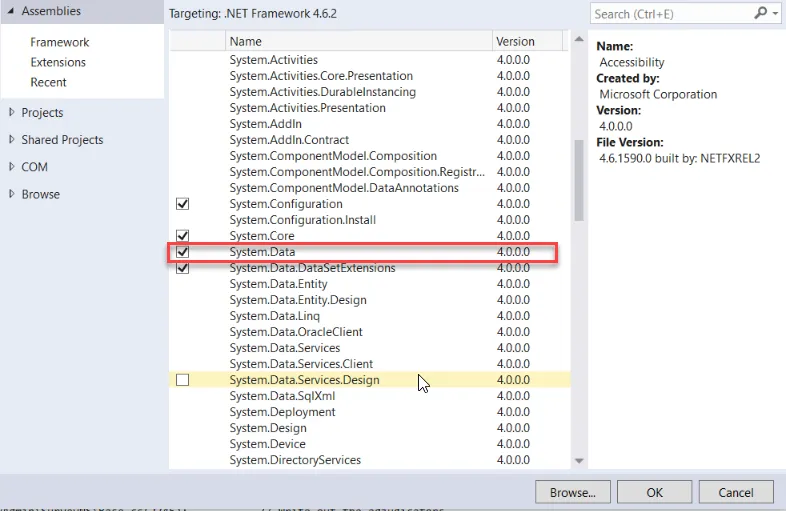The height and width of the screenshot is (511, 786).
Task: Select System.ComponentModel.DataAnnotations assembly
Action: 369,188
